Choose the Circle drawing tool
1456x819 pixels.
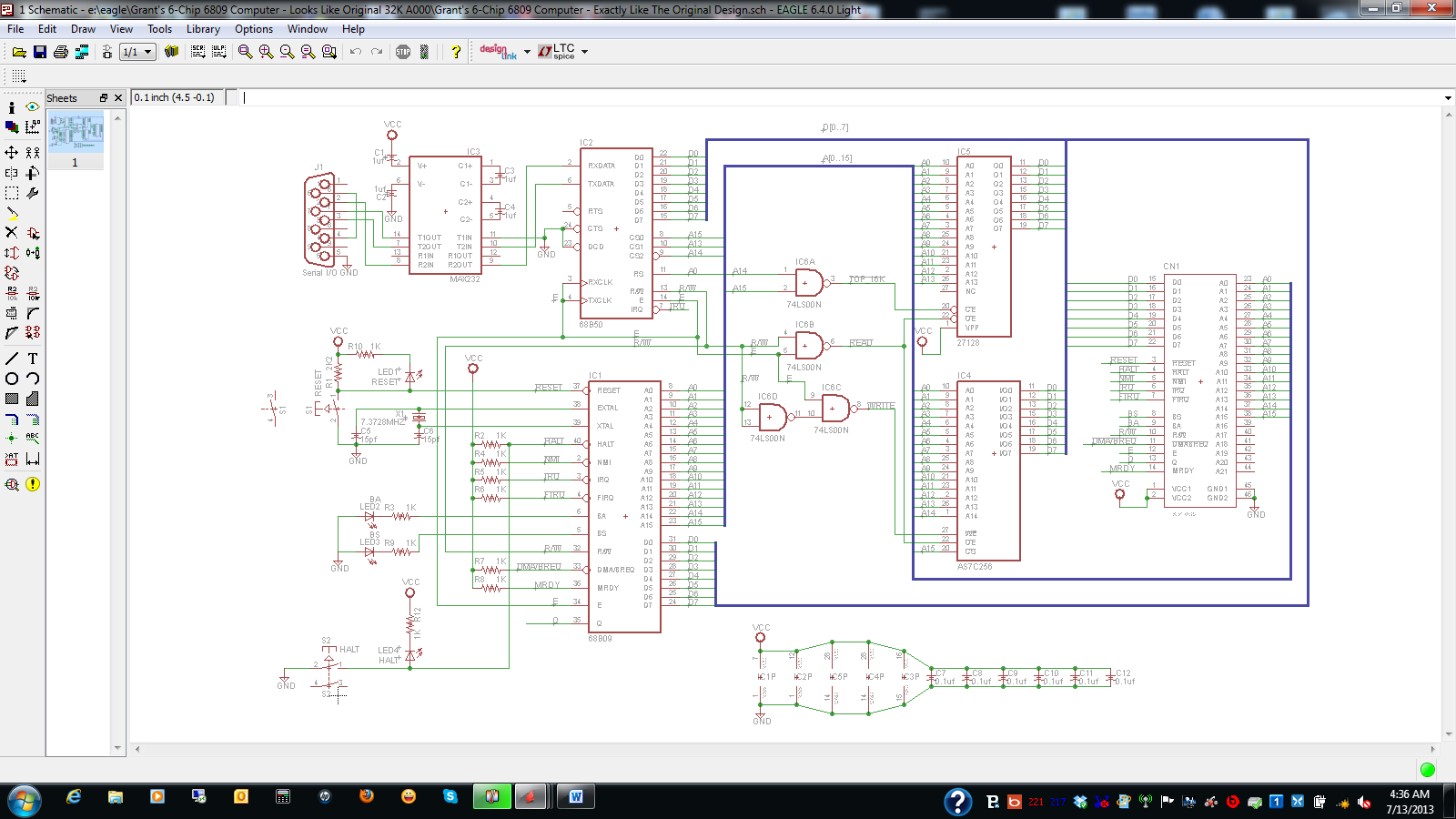[x=12, y=379]
